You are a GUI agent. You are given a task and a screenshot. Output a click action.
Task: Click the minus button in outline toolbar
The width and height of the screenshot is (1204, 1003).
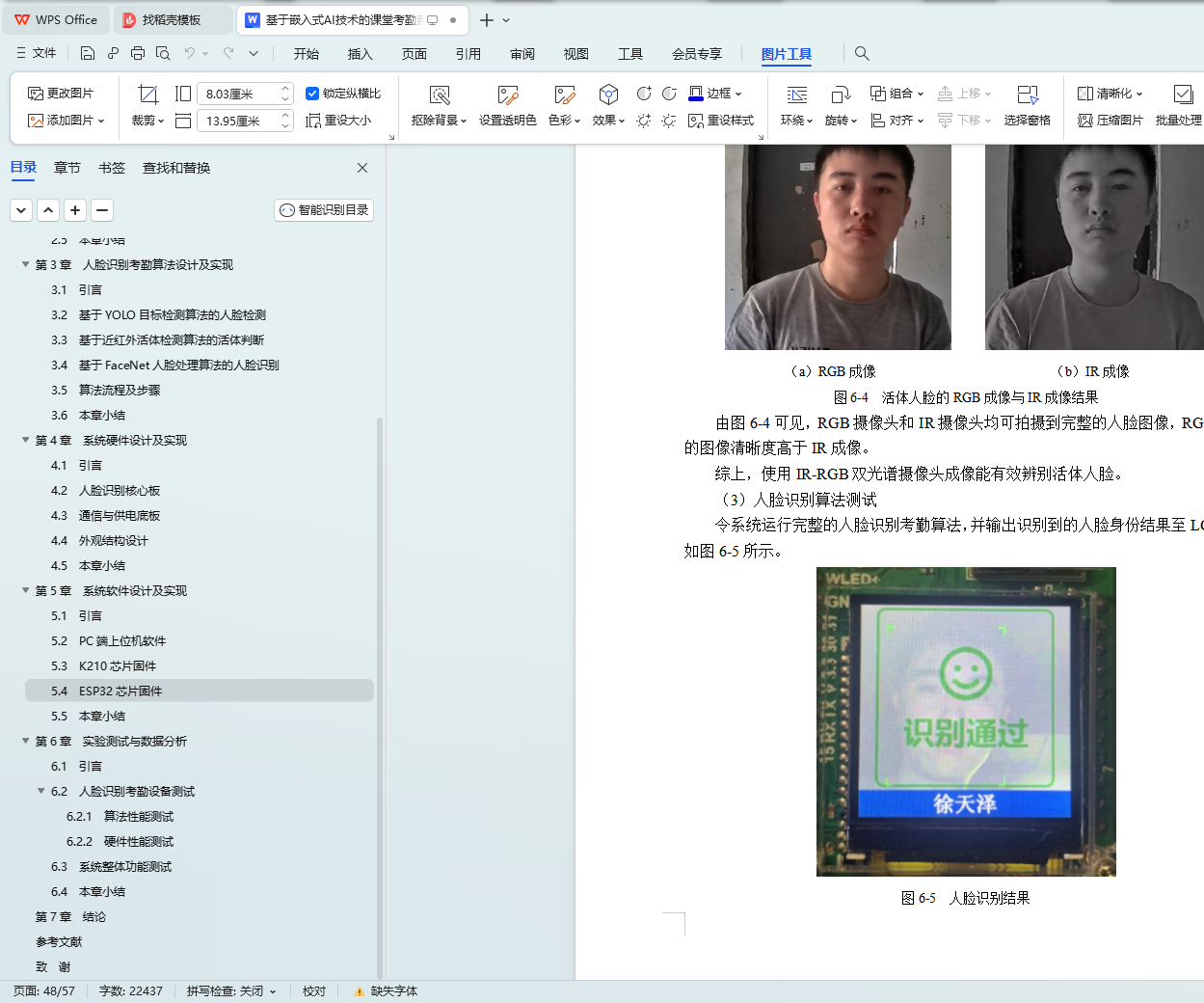click(x=102, y=209)
